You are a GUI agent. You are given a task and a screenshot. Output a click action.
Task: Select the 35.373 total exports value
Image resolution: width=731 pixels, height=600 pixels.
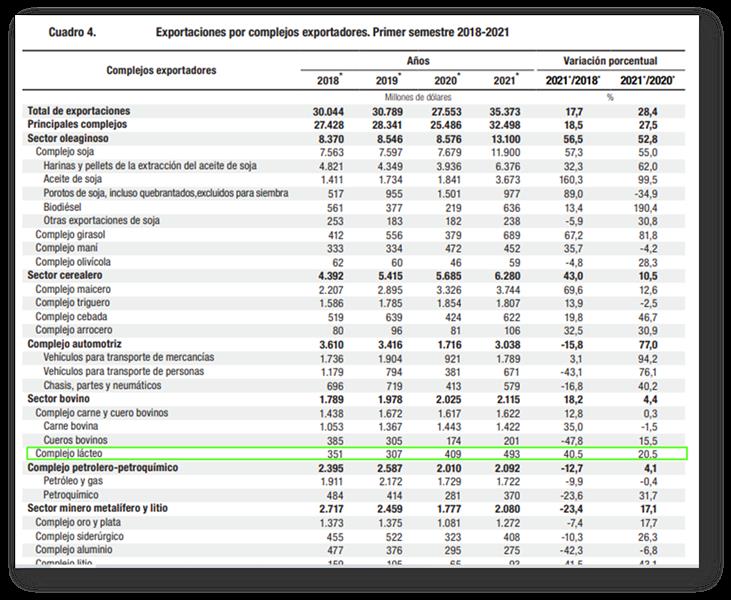click(506, 111)
